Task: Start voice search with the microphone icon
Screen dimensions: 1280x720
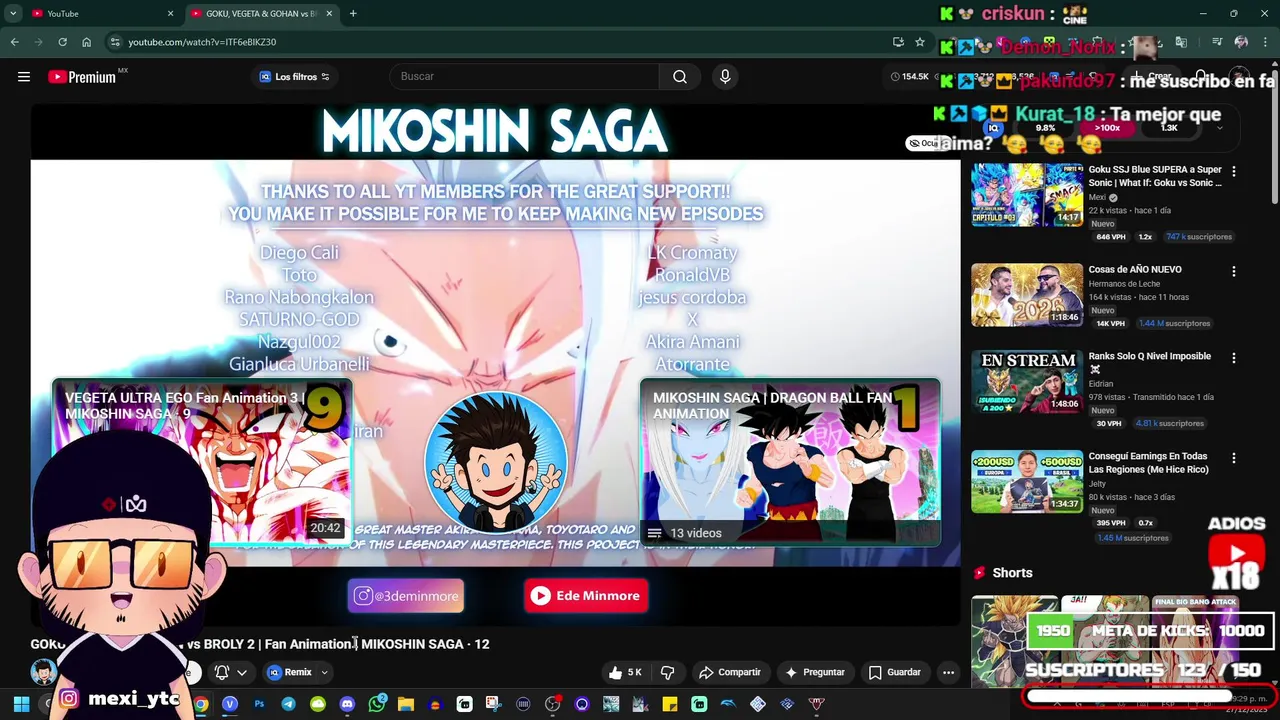Action: point(725,77)
